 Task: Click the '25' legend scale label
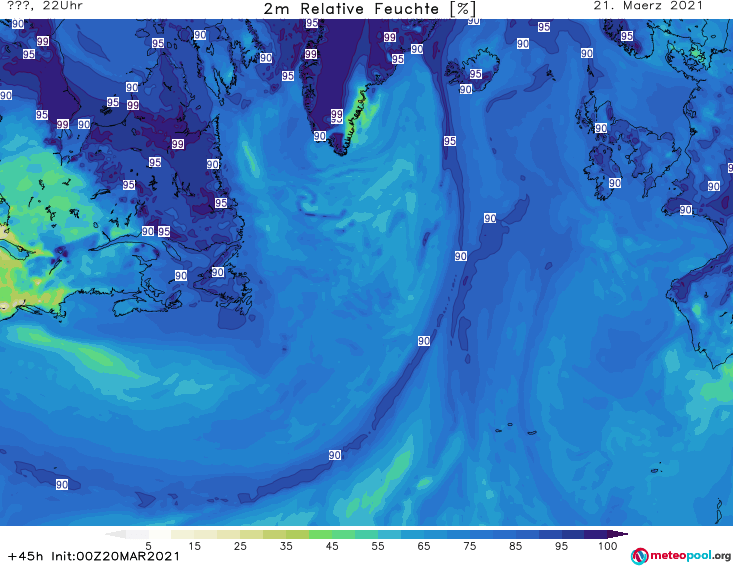(x=240, y=546)
